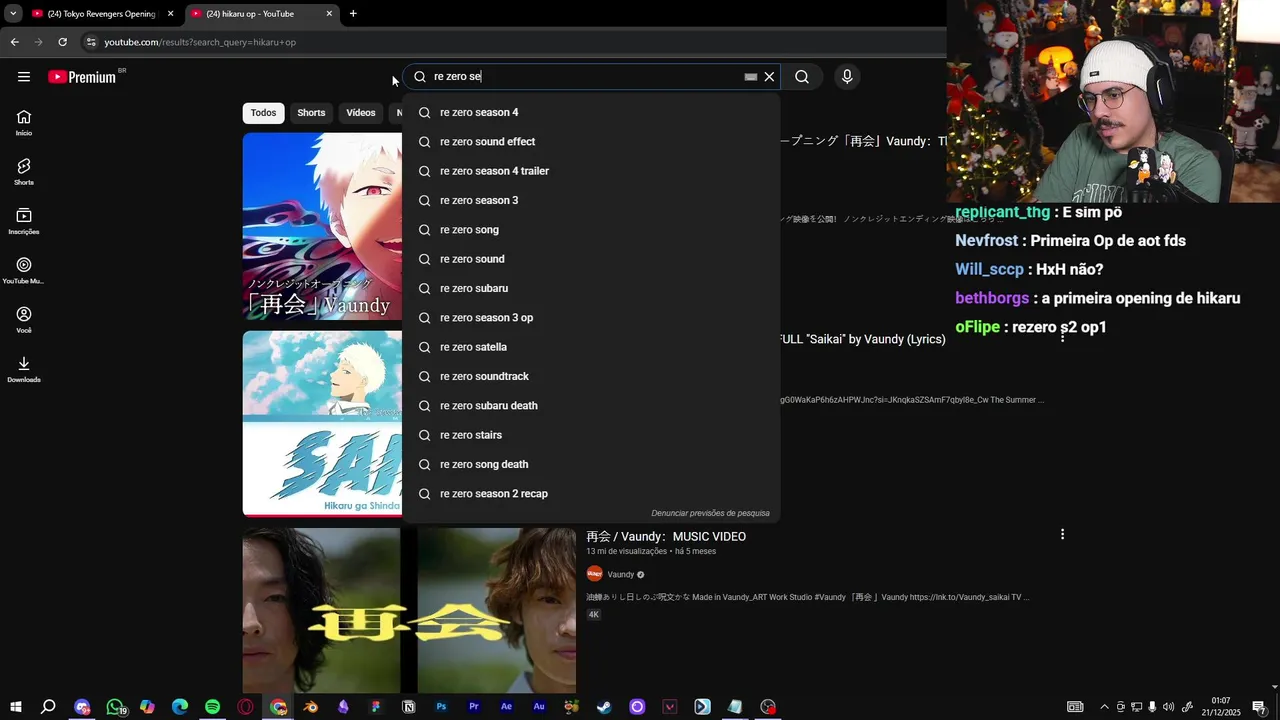This screenshot has width=1280, height=720.
Task: Open Blender from the taskbar
Action: pyautogui.click(x=311, y=707)
